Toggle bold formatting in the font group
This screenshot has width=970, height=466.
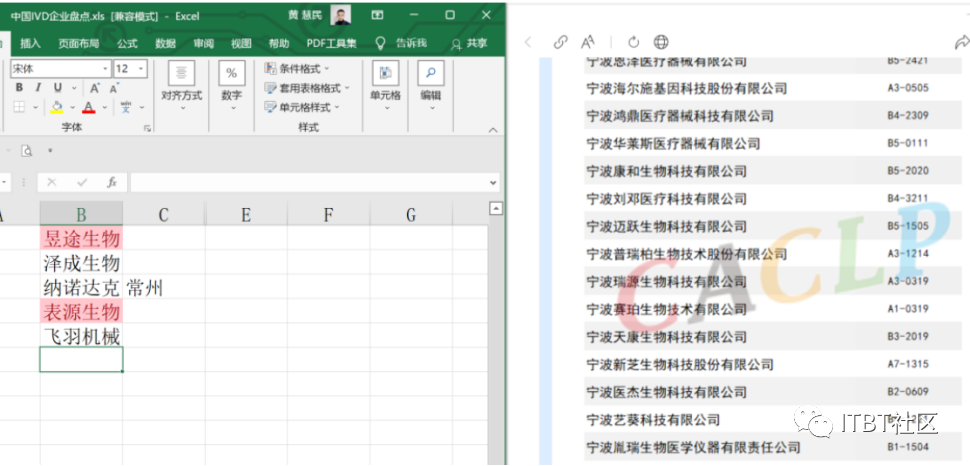[x=19, y=88]
